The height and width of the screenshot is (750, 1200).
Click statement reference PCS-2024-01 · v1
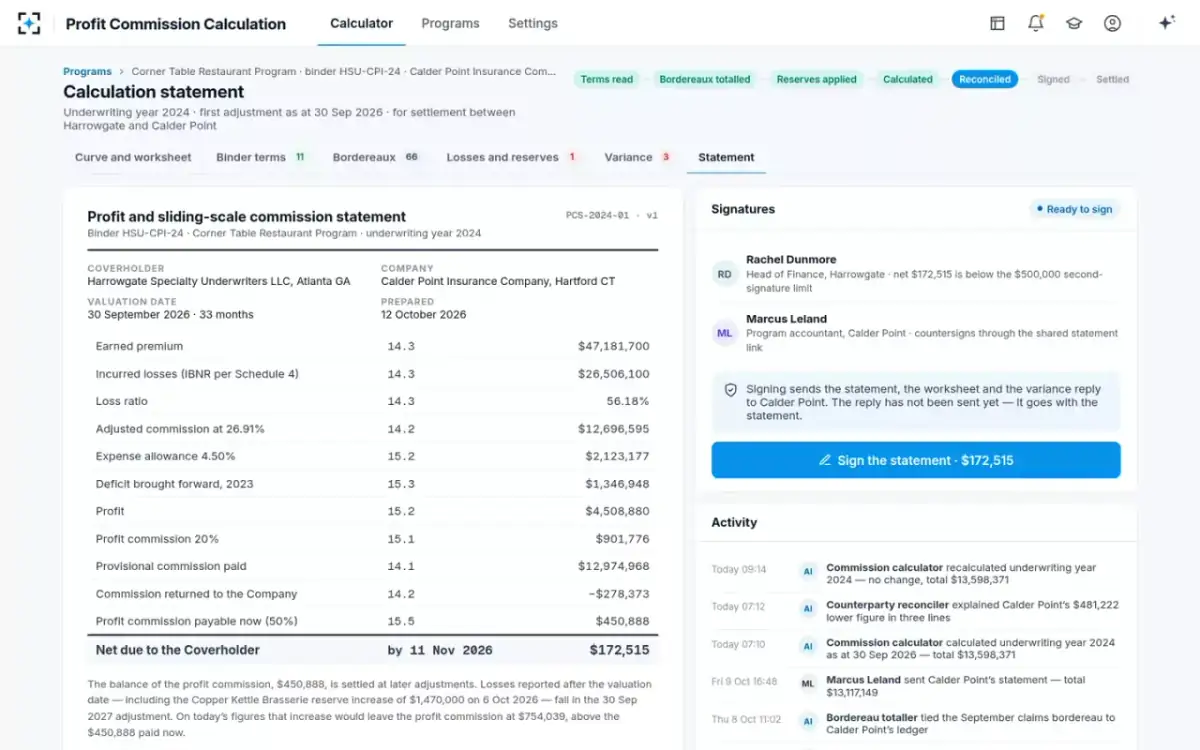(612, 215)
